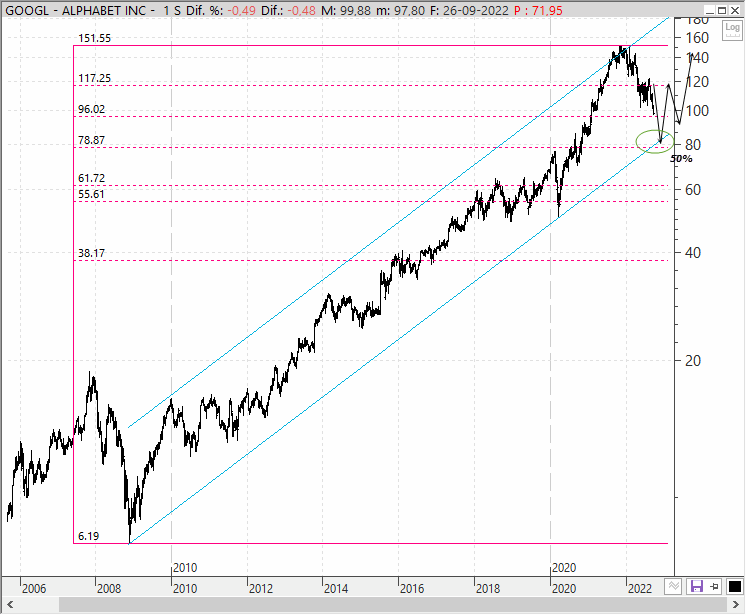Close the GOOGL chart window
The width and height of the screenshot is (746, 615).
735,10
